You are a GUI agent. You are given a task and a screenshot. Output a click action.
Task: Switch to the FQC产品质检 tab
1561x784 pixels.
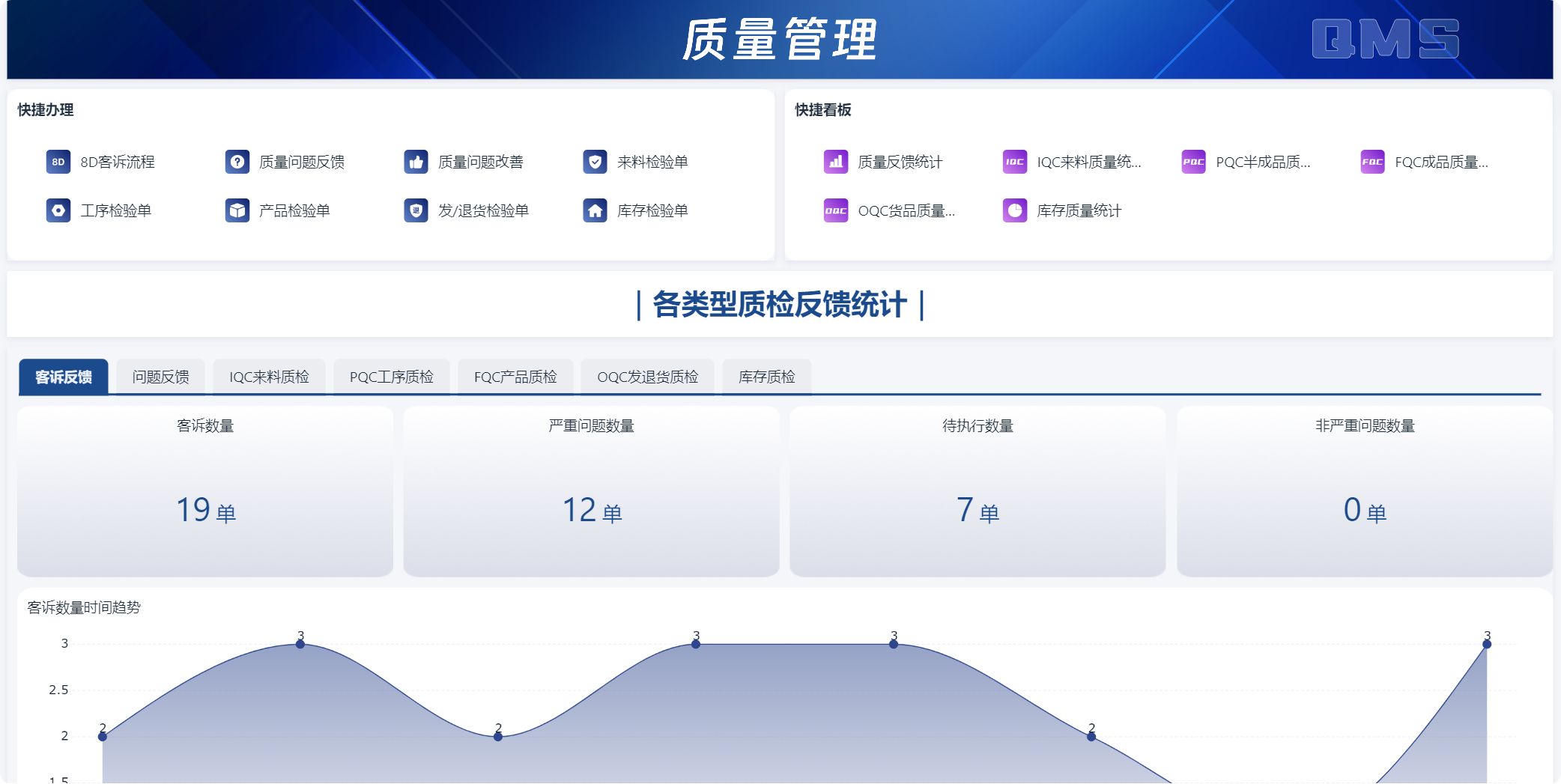[515, 377]
